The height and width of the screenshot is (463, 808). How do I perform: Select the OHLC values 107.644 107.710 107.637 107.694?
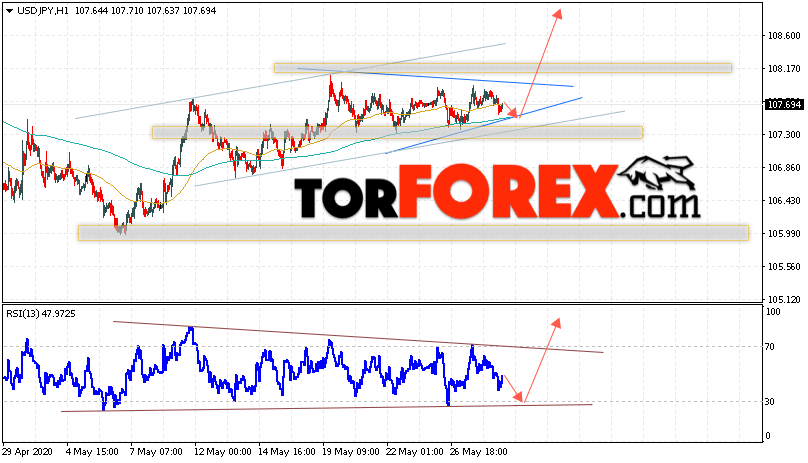coord(145,11)
